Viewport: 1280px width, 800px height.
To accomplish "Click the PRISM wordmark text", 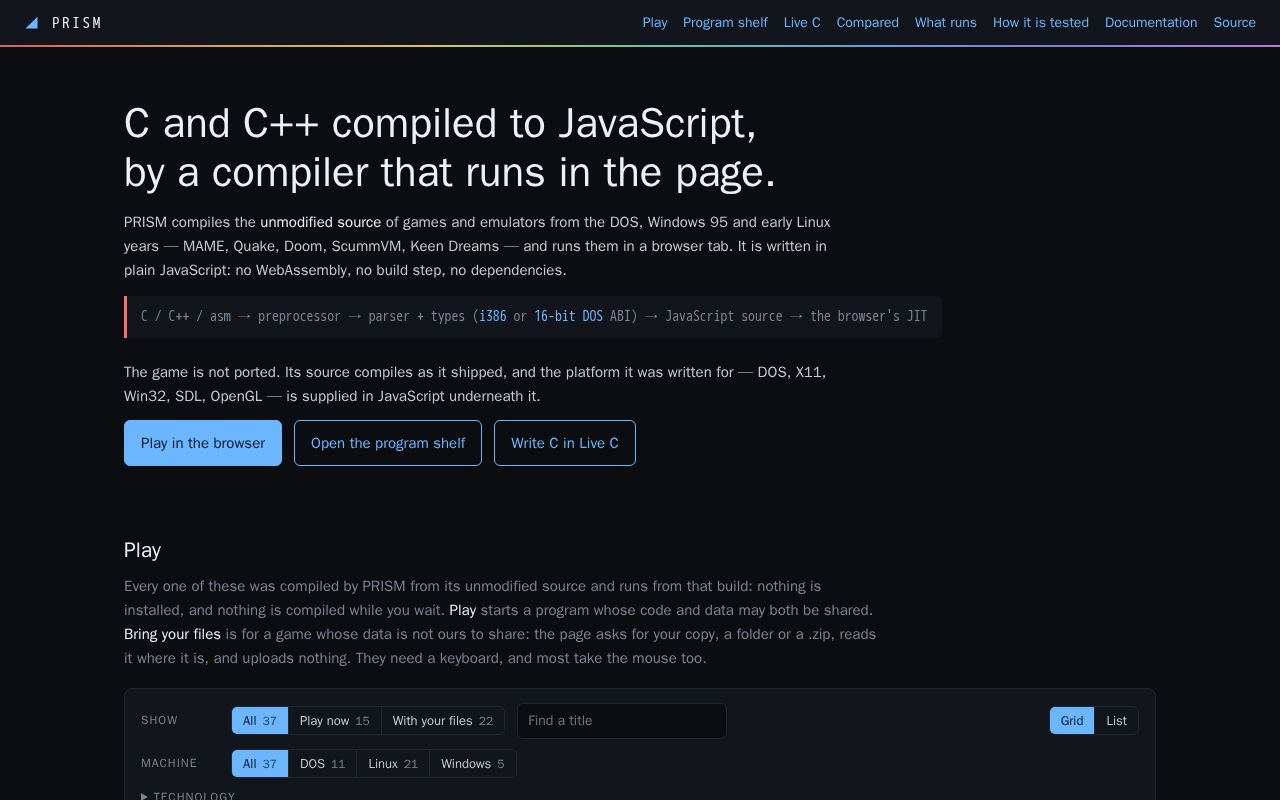I will pos(77,23).
